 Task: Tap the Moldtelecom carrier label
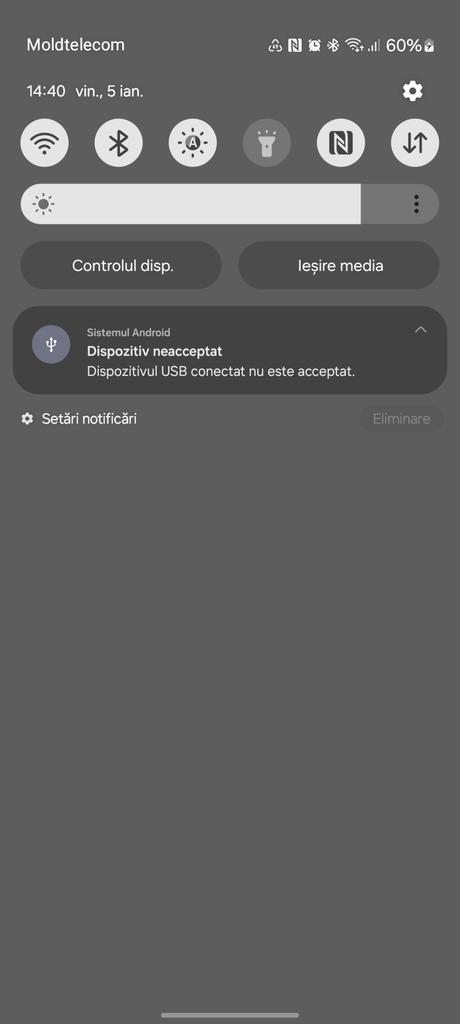coord(75,45)
